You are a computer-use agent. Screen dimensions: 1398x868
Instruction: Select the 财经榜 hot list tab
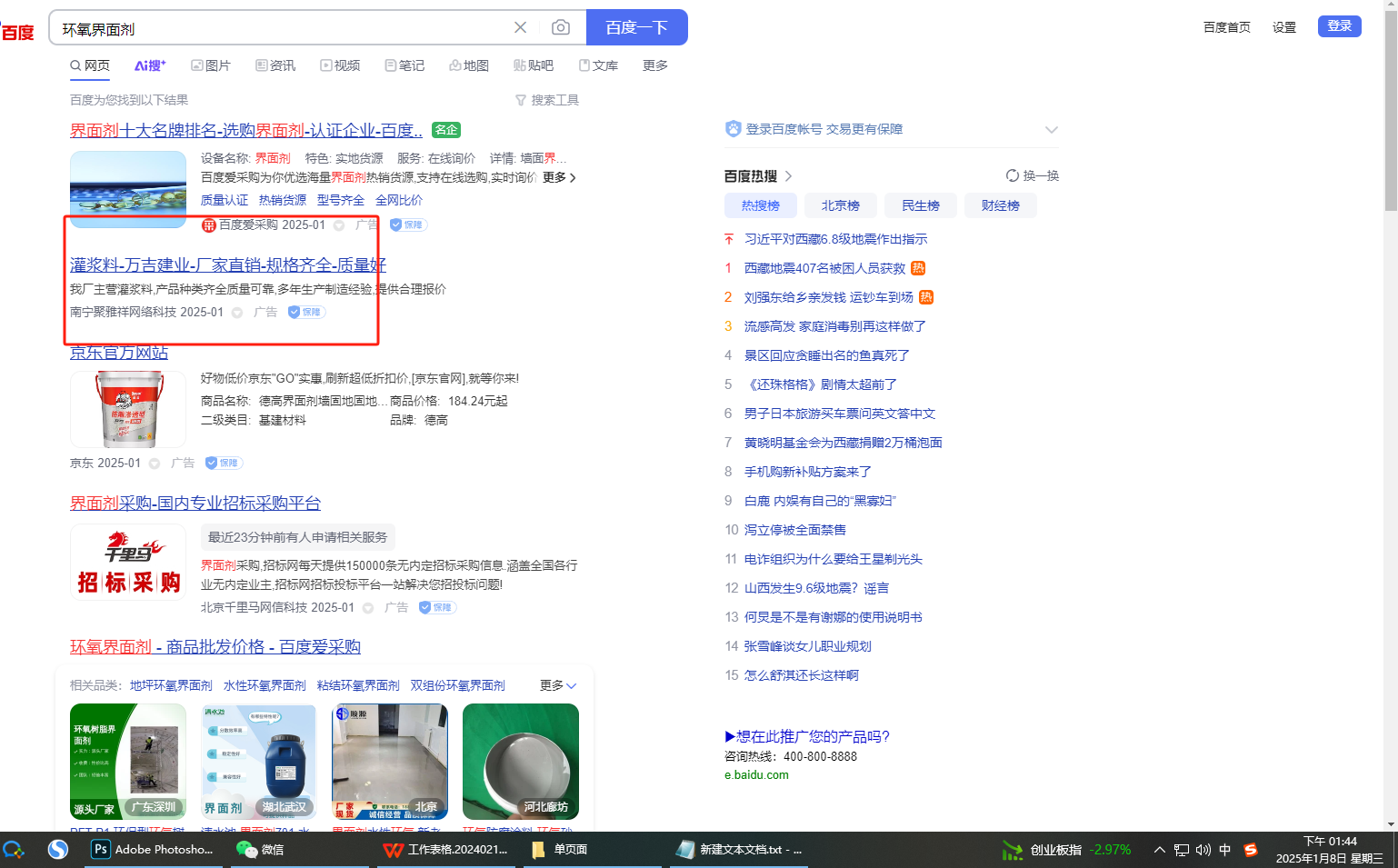tap(1001, 205)
